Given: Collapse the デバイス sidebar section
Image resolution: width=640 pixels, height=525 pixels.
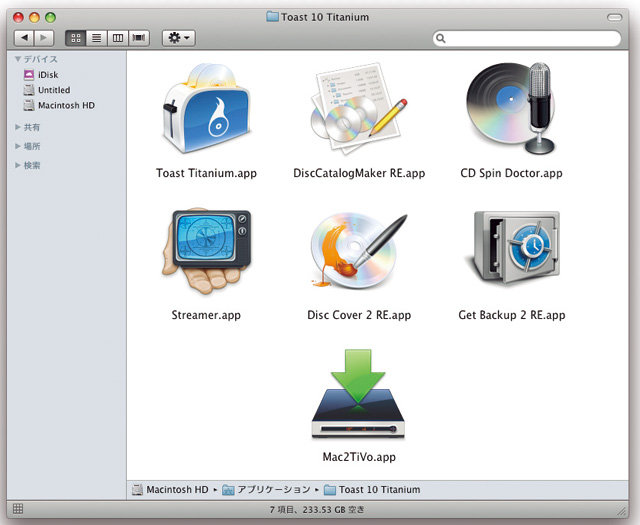Looking at the screenshot, I should point(18,59).
